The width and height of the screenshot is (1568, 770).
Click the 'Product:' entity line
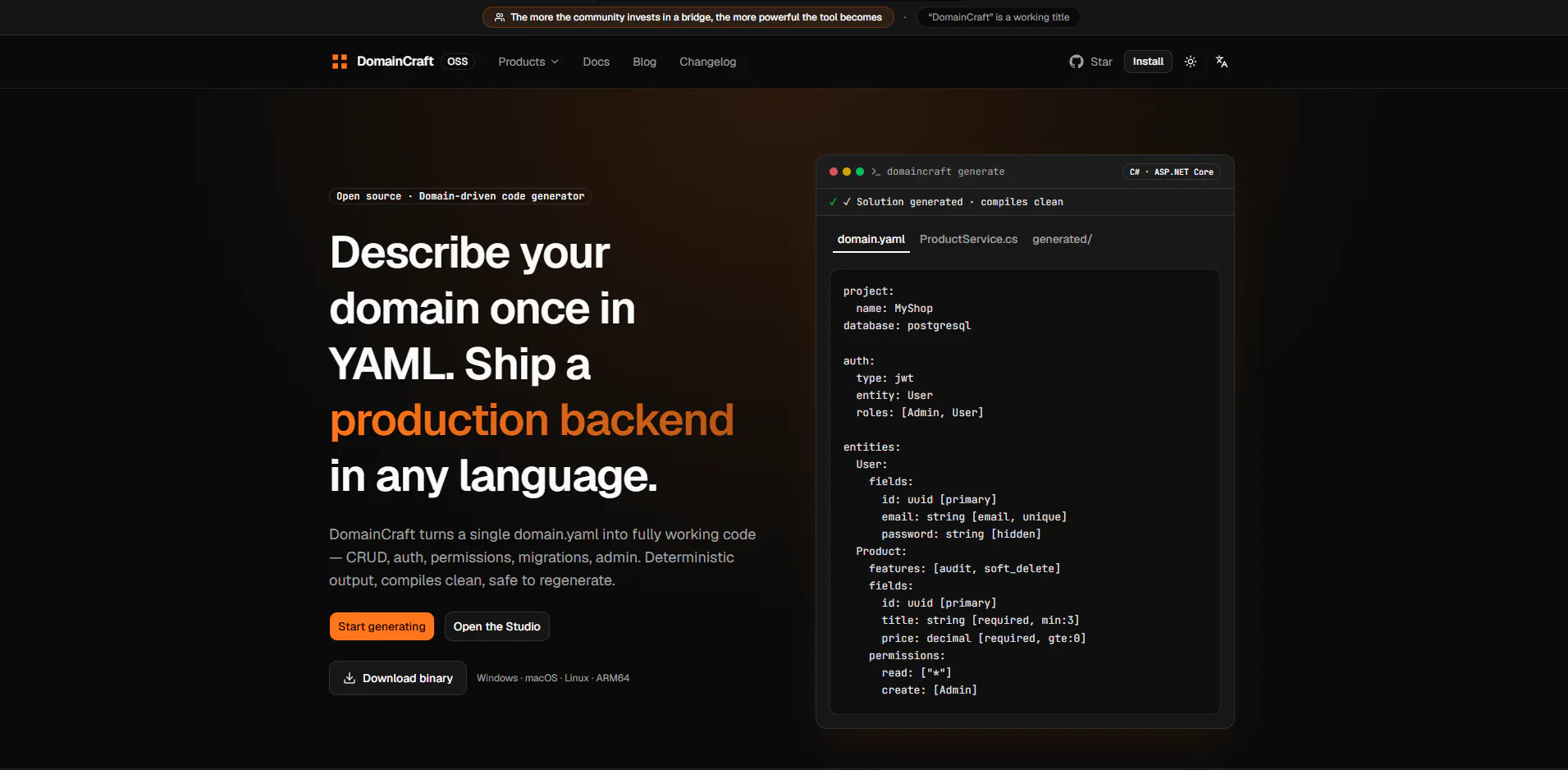tap(881, 552)
